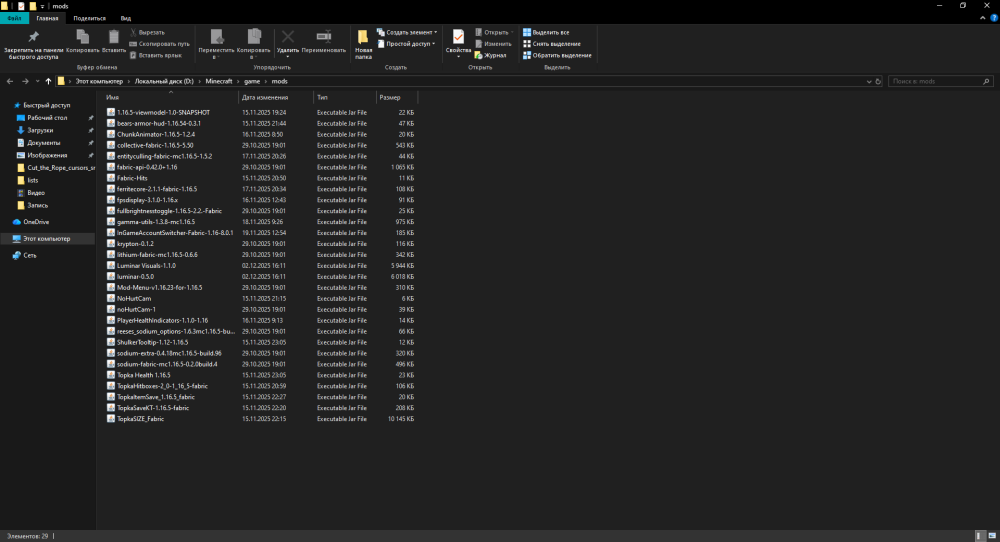The width and height of the screenshot is (1000, 542).
Task: Go up one folder level
Action: tap(48, 82)
